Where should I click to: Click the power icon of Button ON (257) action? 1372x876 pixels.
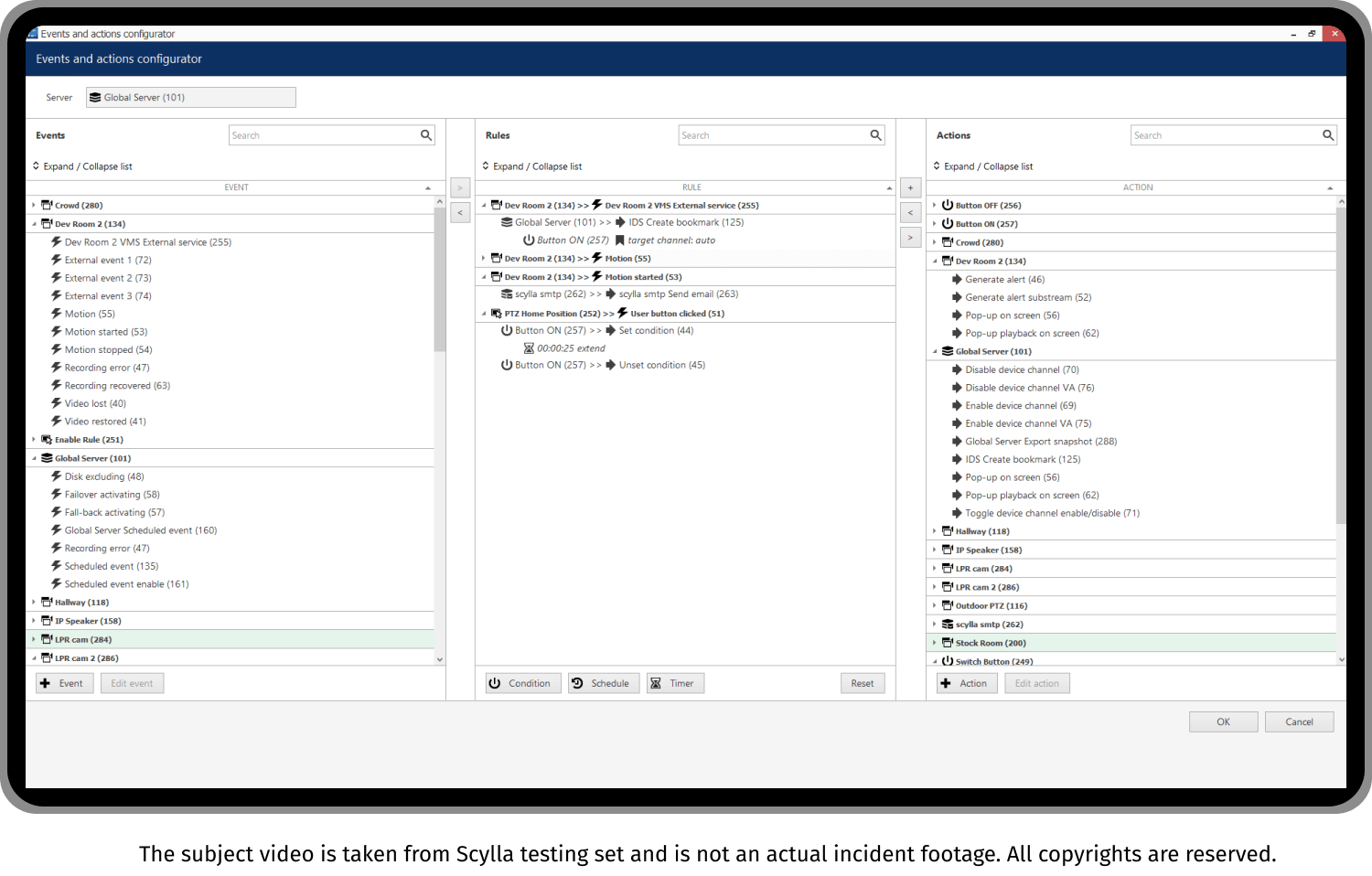948,224
